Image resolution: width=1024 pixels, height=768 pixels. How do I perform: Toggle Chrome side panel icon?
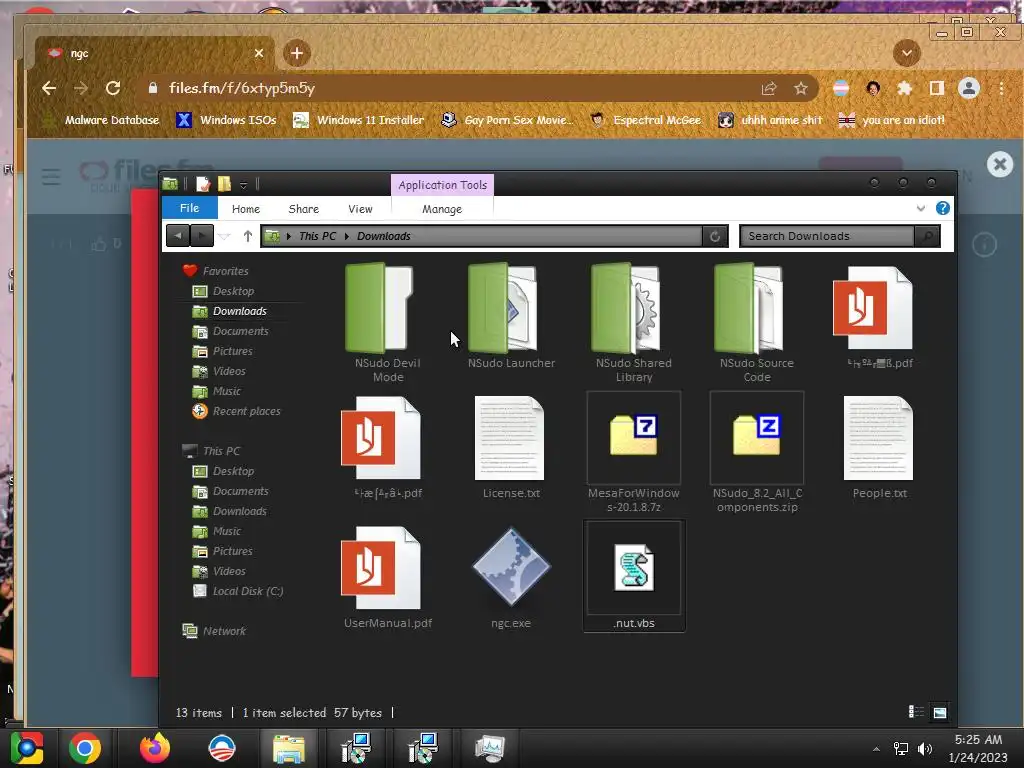[936, 88]
